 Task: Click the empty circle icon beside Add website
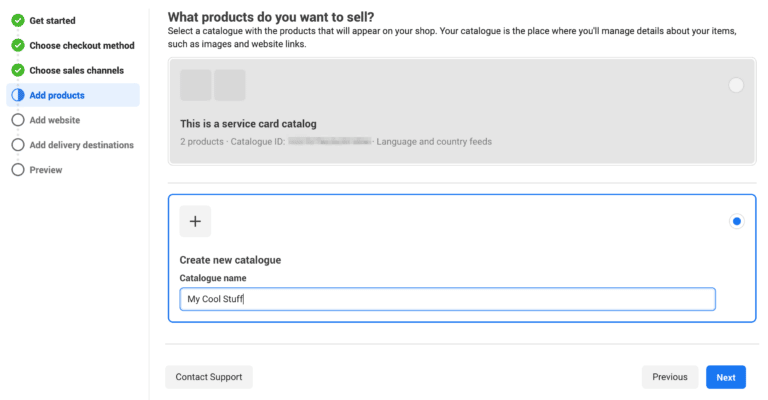[x=18, y=120]
